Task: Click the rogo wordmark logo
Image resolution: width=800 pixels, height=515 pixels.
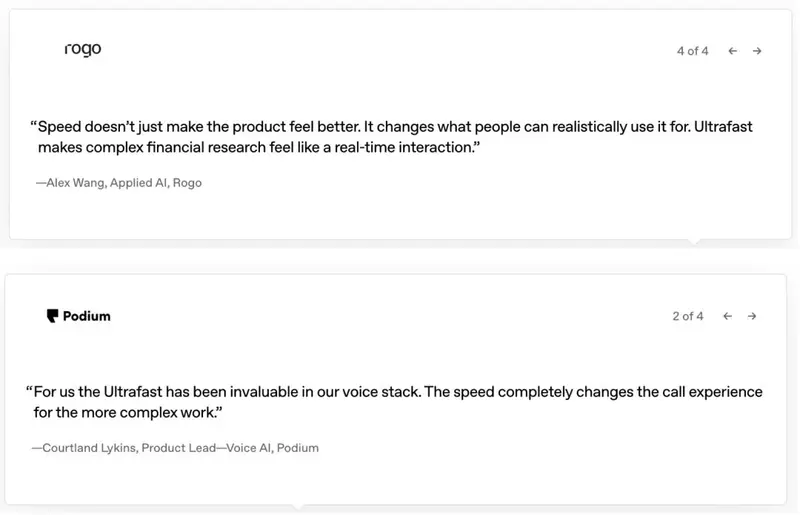Action: [x=83, y=49]
